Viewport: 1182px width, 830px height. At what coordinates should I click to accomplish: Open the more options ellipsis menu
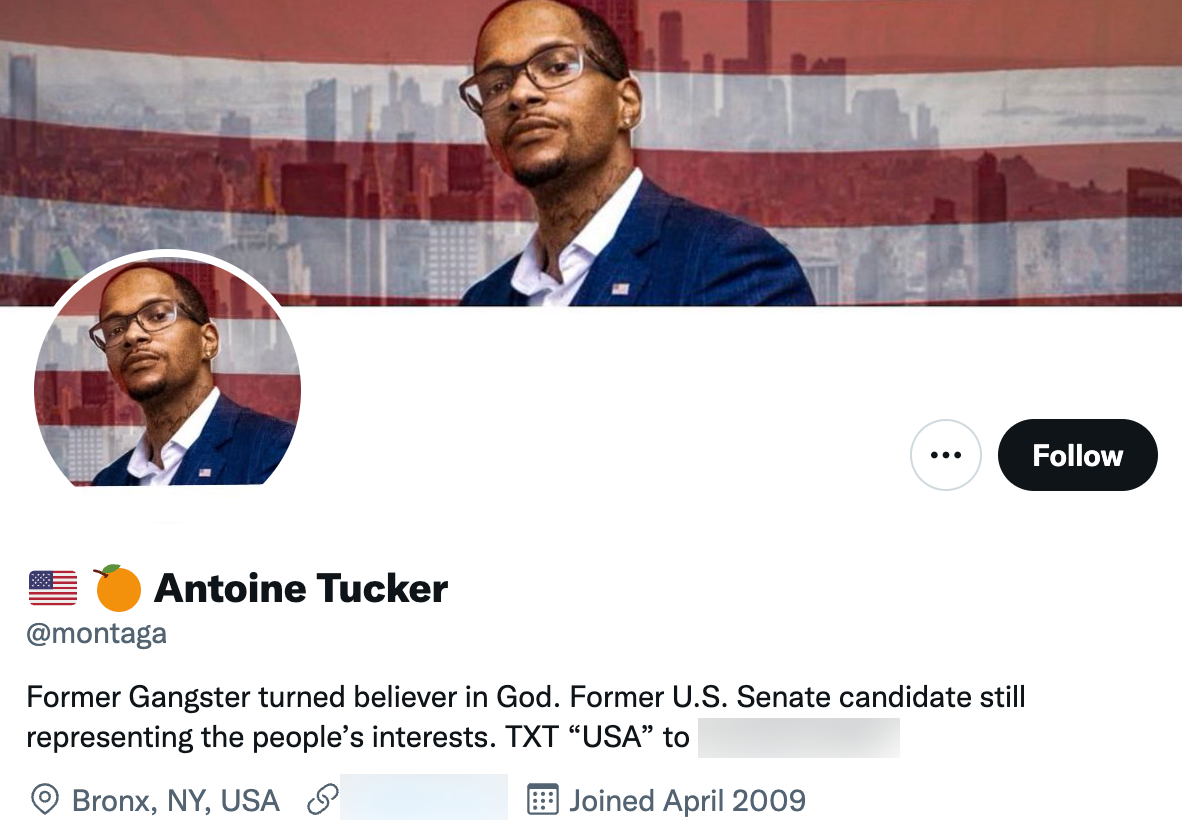[x=946, y=455]
